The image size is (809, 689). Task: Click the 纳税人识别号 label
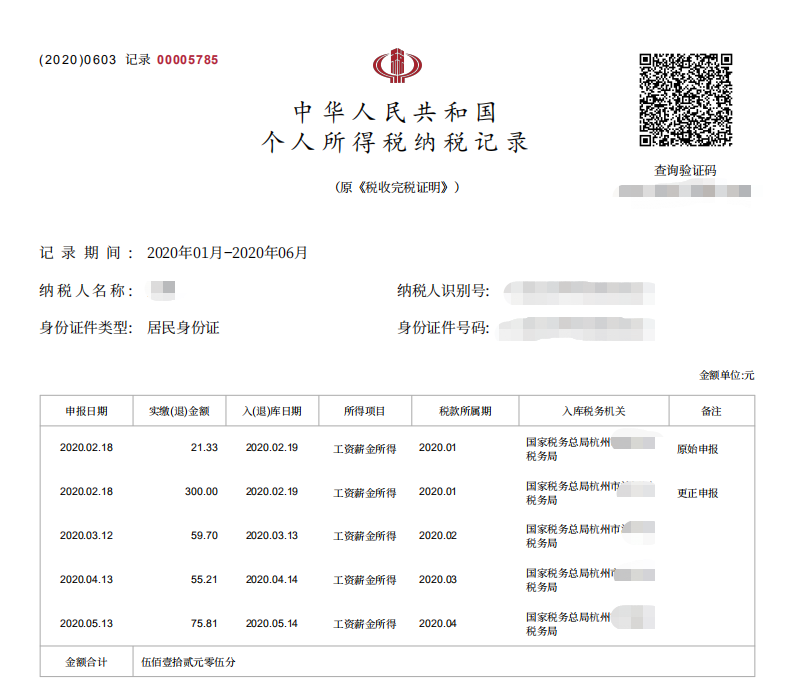(x=443, y=291)
